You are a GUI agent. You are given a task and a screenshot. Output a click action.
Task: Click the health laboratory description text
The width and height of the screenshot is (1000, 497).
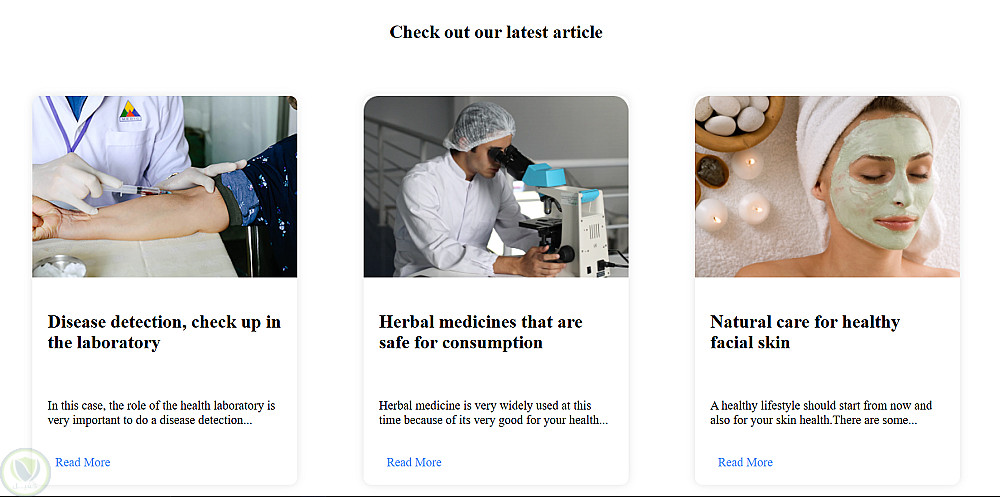pyautogui.click(x=161, y=413)
